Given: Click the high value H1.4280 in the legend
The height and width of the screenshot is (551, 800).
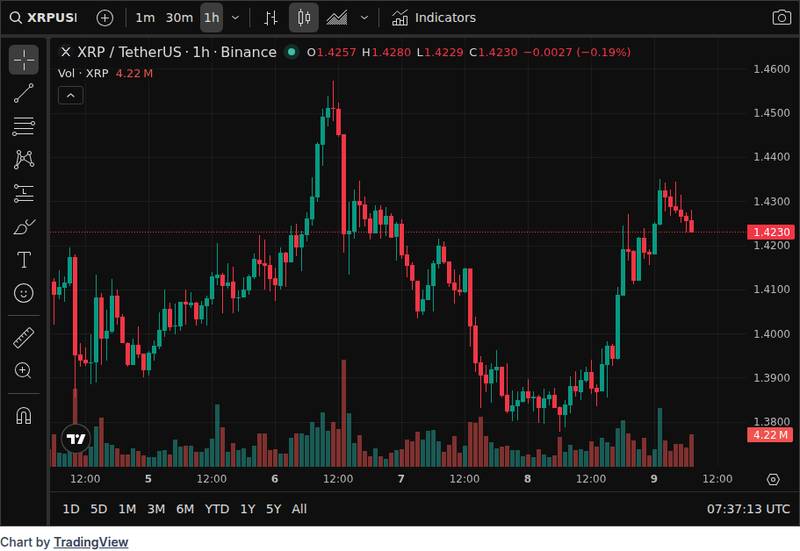Looking at the screenshot, I should (x=386, y=52).
